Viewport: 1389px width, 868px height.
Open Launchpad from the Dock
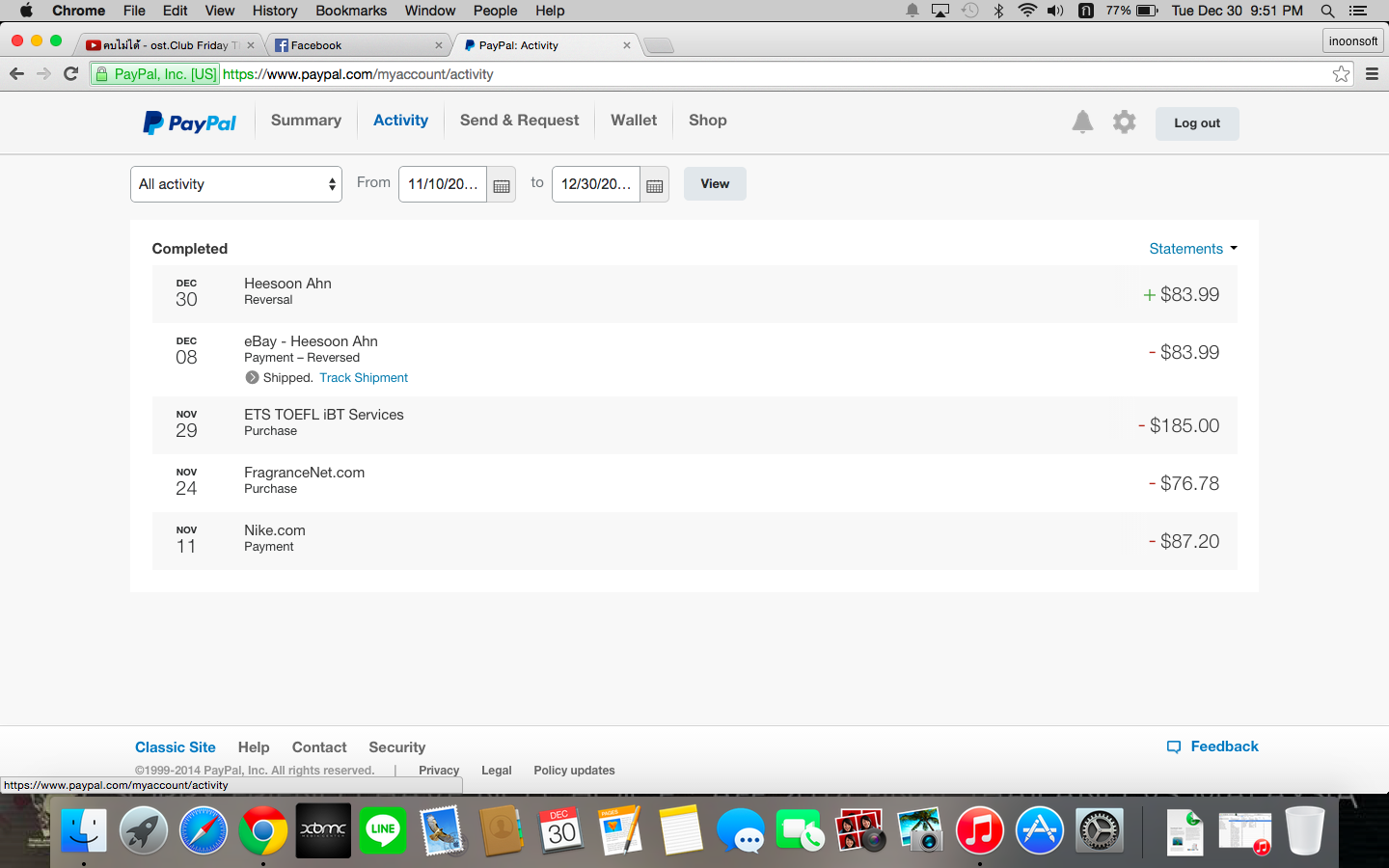(144, 830)
